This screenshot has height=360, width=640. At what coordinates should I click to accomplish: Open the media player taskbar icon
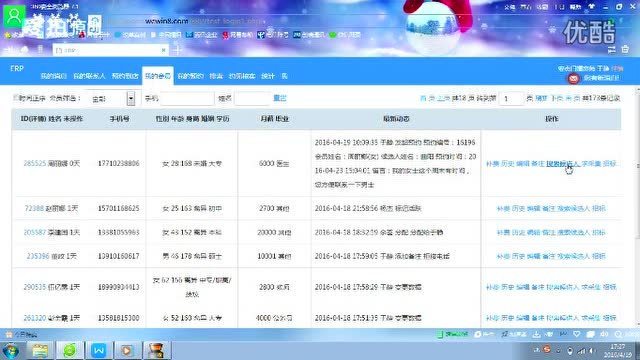click(x=127, y=350)
